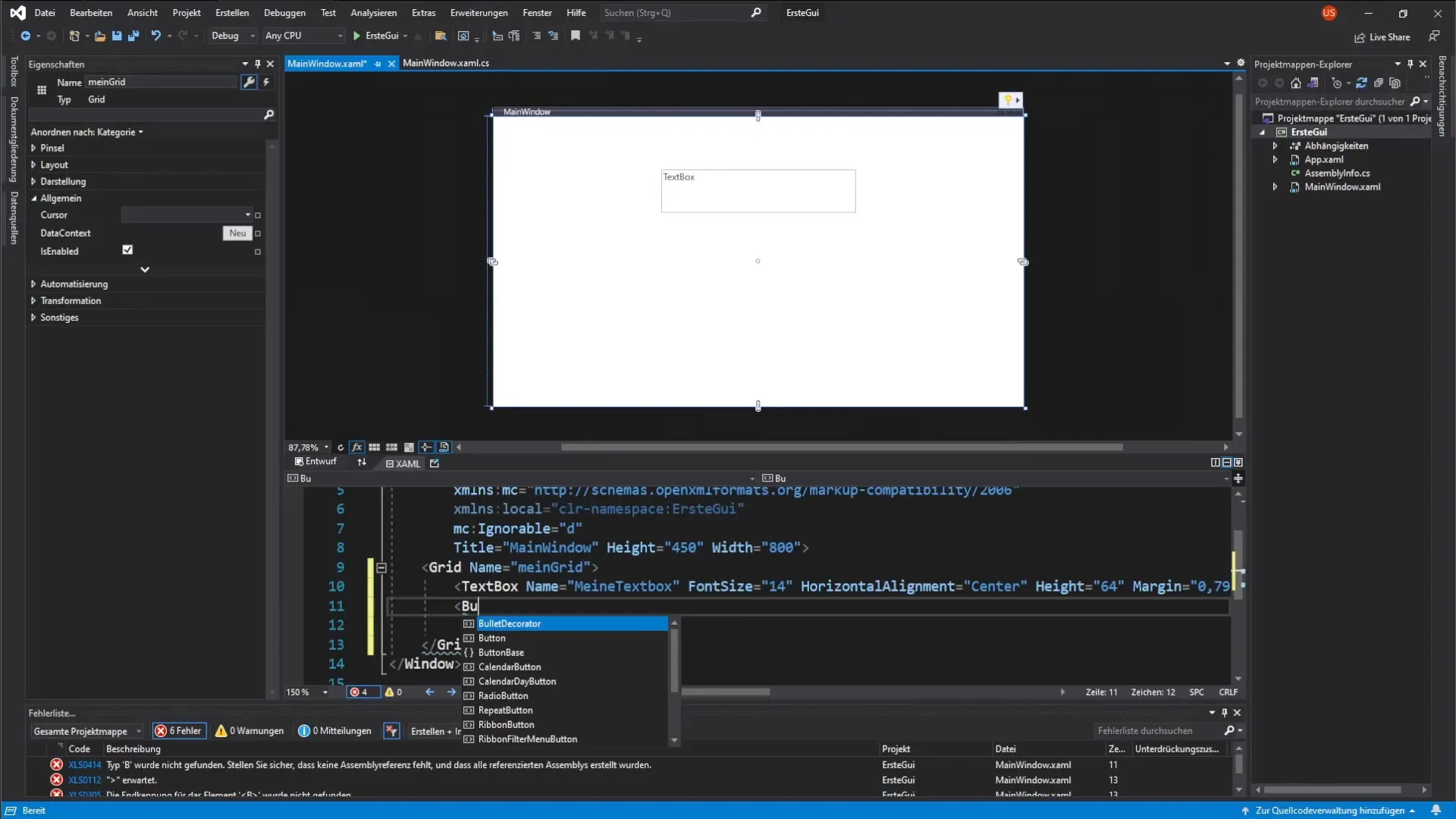Click the Neu button for DataContext
This screenshot has height=819, width=1456.
tap(237, 233)
